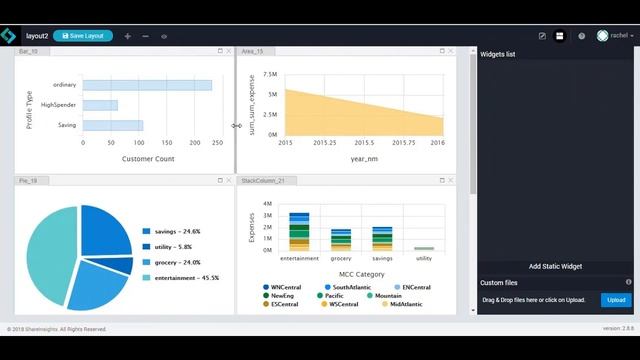Toggle Mountain legend item
640x360 pixels.
[x=384, y=296]
